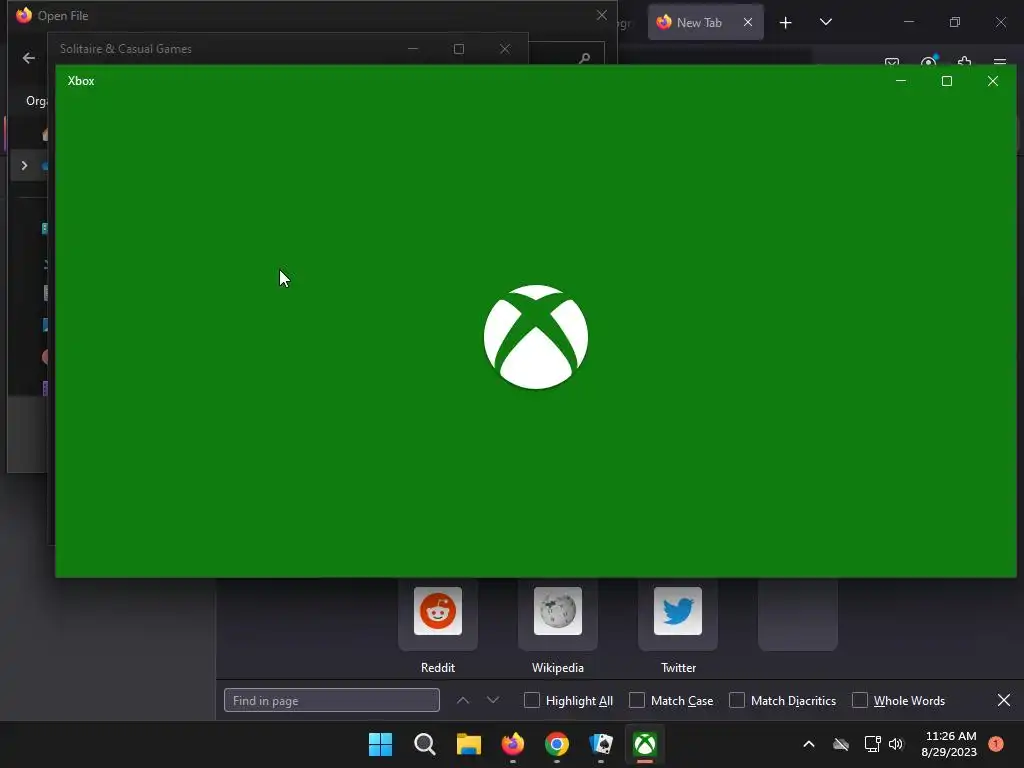This screenshot has width=1024, height=768.
Task: Open Save to Pocket icon in Firefox
Action: click(x=892, y=62)
